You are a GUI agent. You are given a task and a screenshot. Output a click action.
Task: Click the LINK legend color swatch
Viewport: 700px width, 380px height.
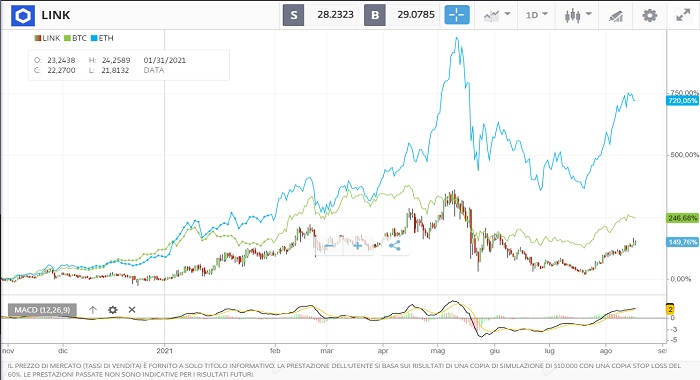click(38, 38)
